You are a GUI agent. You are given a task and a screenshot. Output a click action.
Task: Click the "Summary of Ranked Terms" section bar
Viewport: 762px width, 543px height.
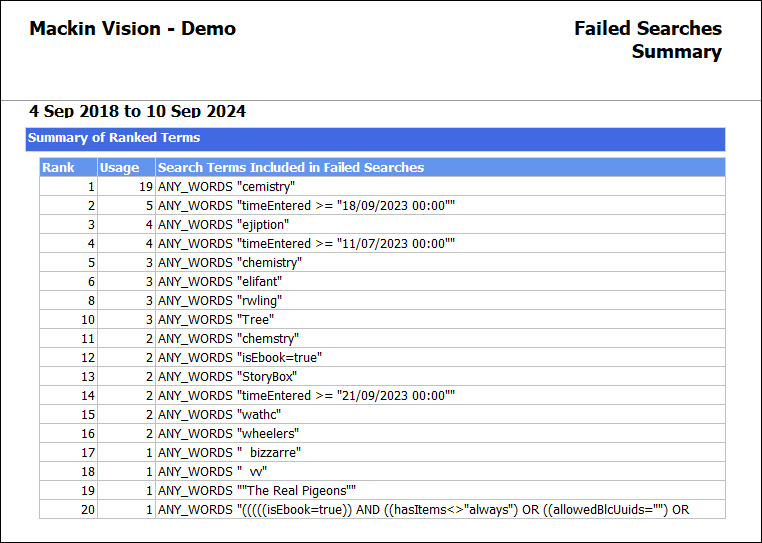[x=375, y=139]
